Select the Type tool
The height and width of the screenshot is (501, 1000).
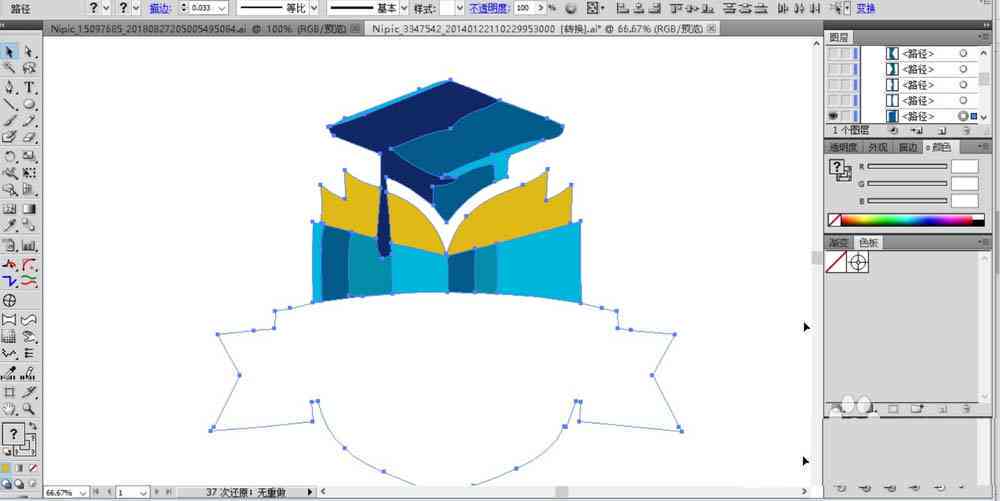click(29, 87)
